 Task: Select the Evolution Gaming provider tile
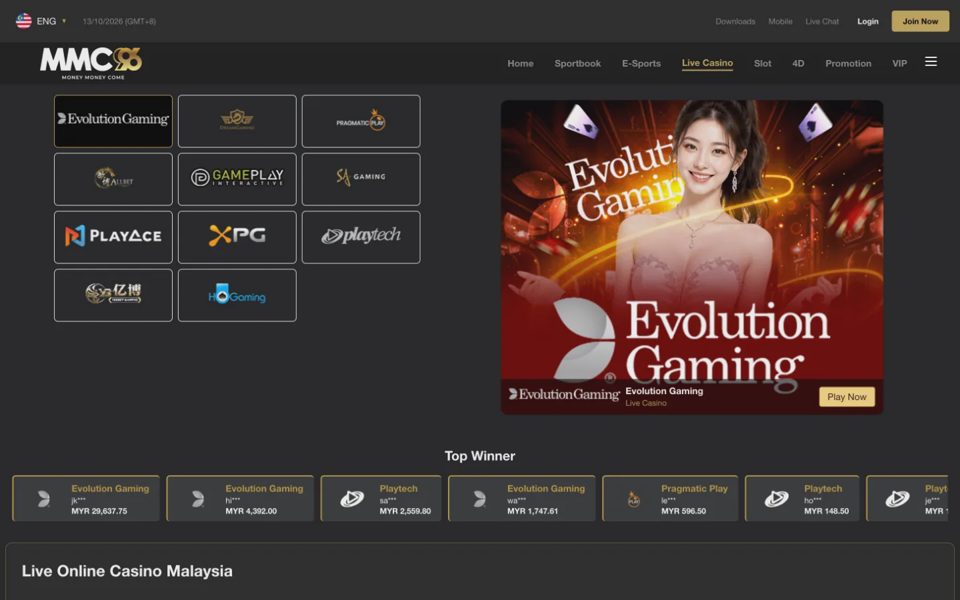click(113, 121)
